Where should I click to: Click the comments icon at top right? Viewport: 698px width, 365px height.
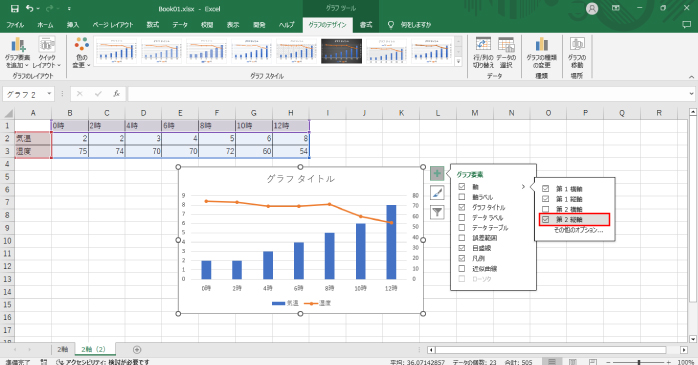point(686,25)
